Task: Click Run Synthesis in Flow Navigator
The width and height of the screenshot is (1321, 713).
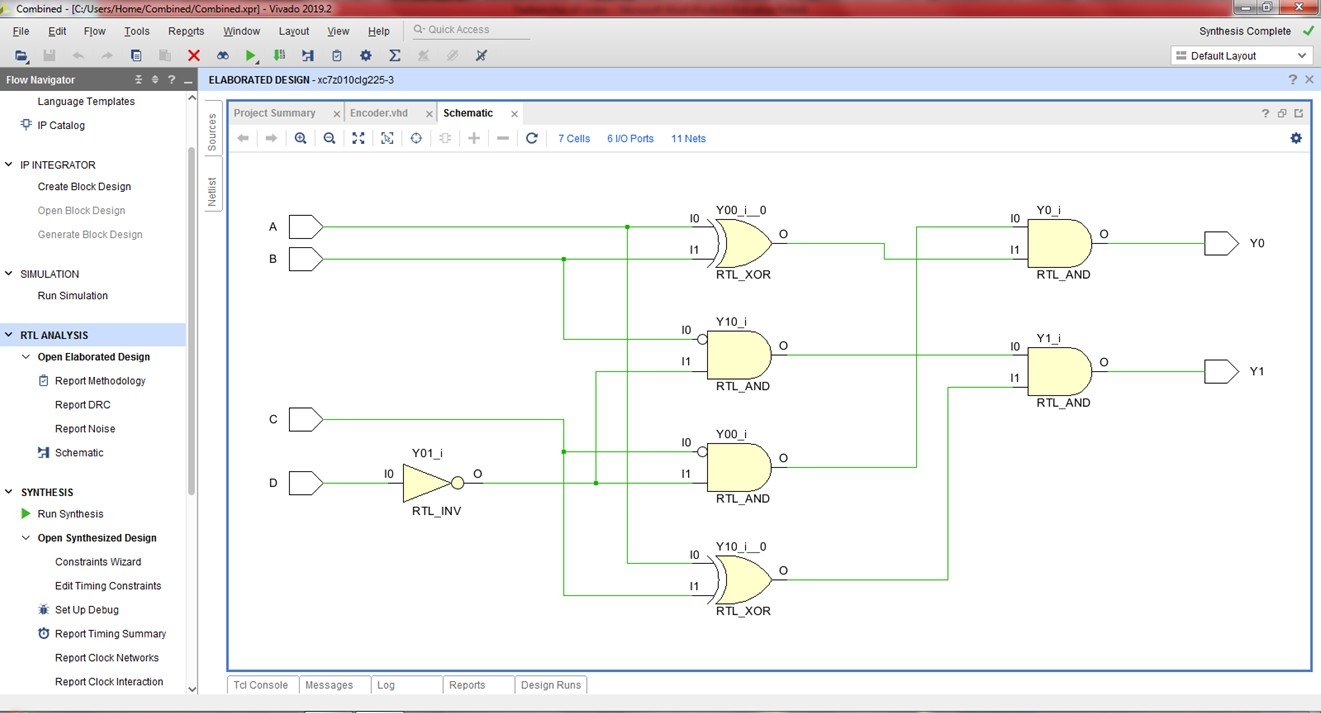Action: click(70, 514)
